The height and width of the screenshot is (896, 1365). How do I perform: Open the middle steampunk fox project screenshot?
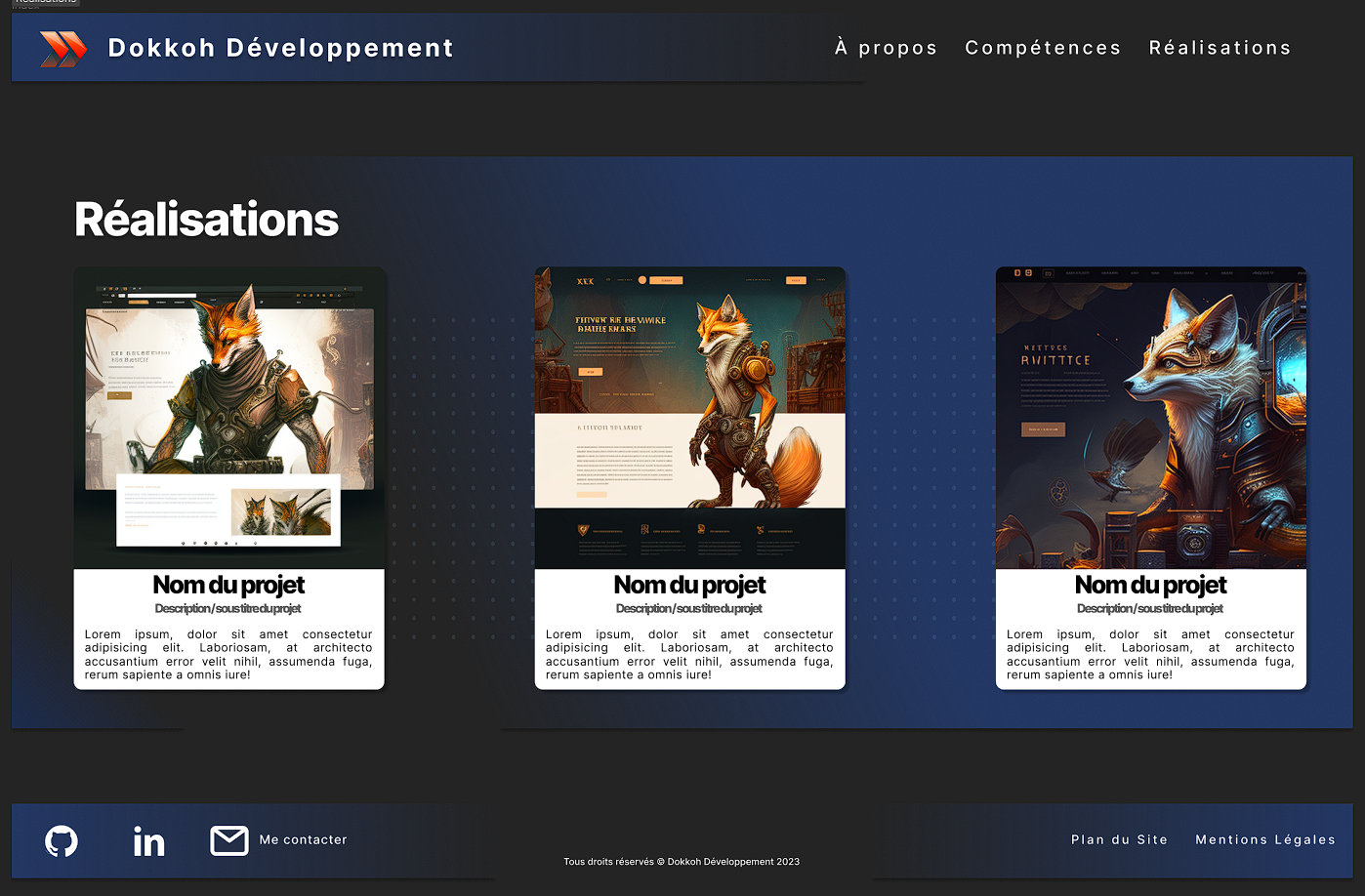(x=689, y=417)
